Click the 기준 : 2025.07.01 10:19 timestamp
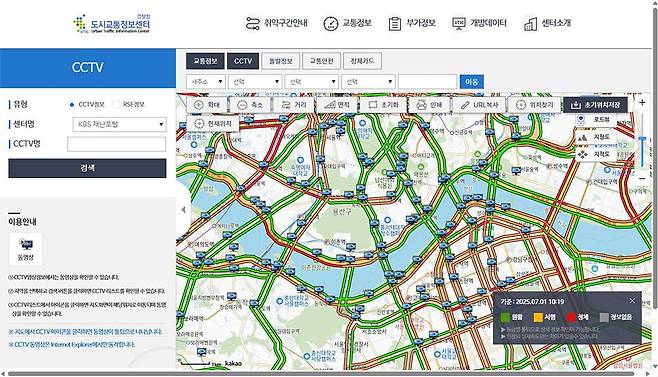The width and height of the screenshot is (658, 377). (532, 301)
